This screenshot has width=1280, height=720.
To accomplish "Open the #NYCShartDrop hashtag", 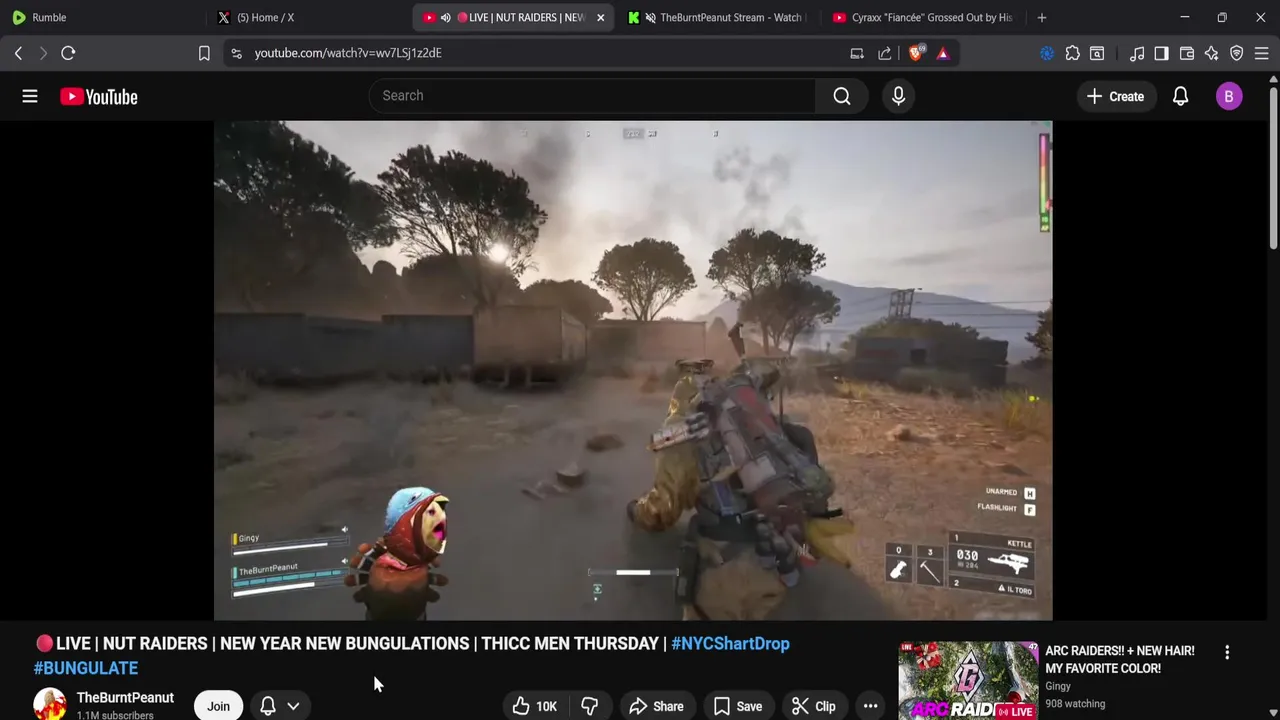I will [x=730, y=643].
